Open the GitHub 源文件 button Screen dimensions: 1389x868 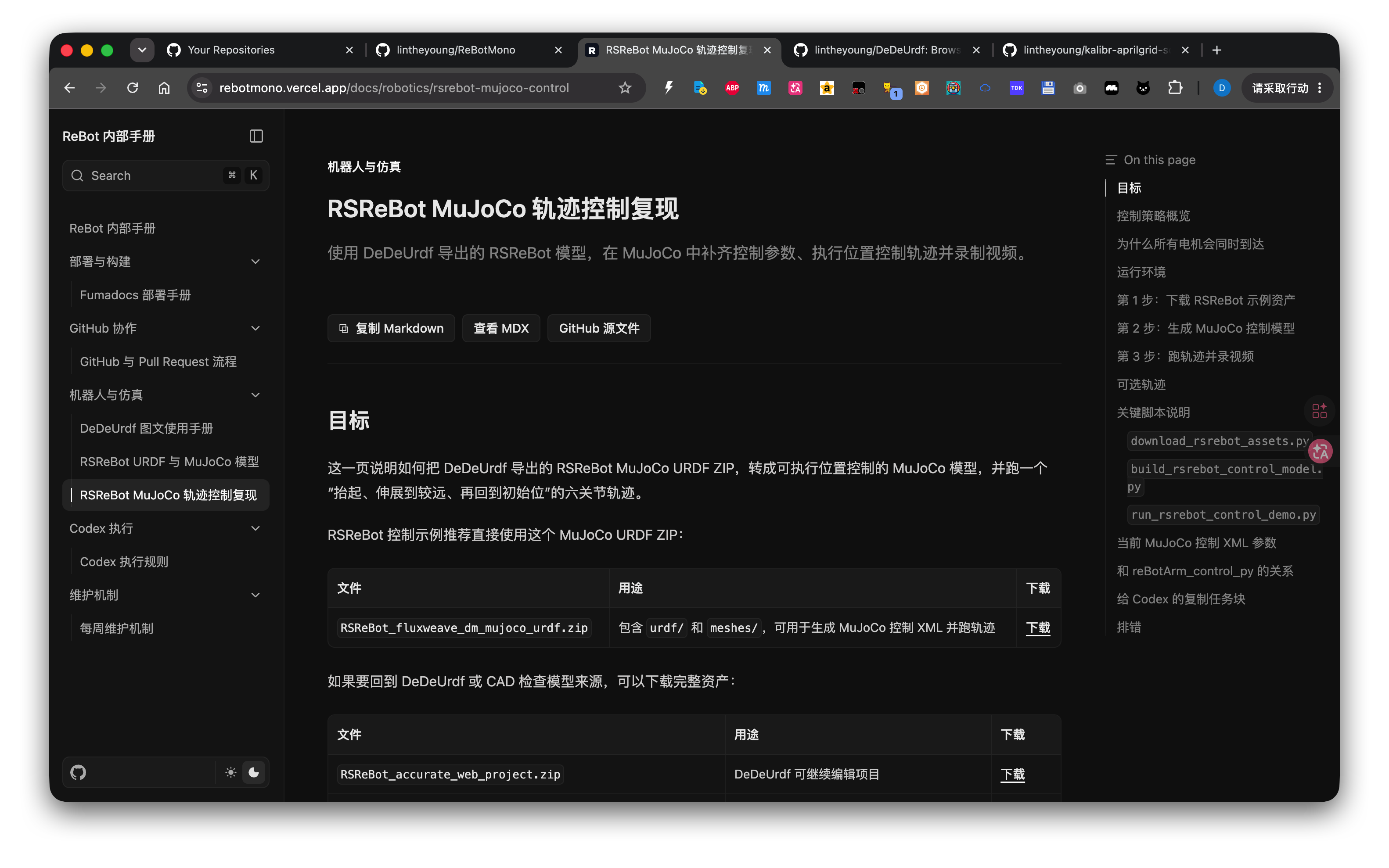599,328
